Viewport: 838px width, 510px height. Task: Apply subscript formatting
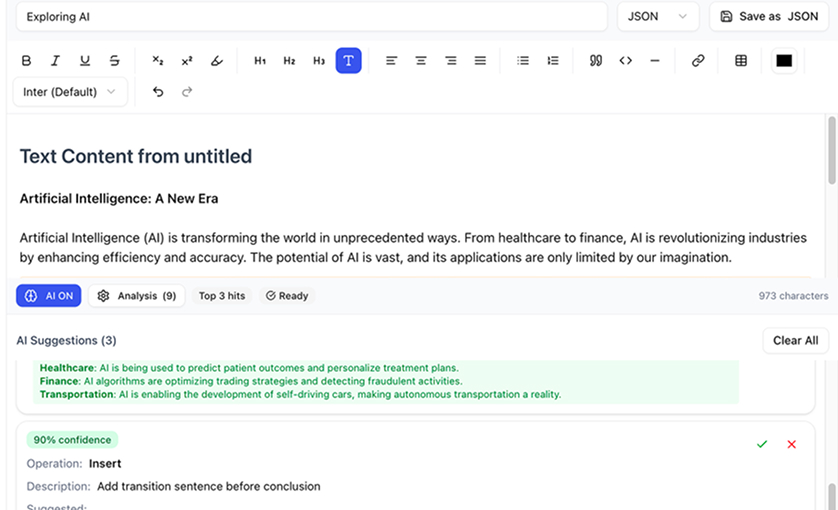point(158,61)
